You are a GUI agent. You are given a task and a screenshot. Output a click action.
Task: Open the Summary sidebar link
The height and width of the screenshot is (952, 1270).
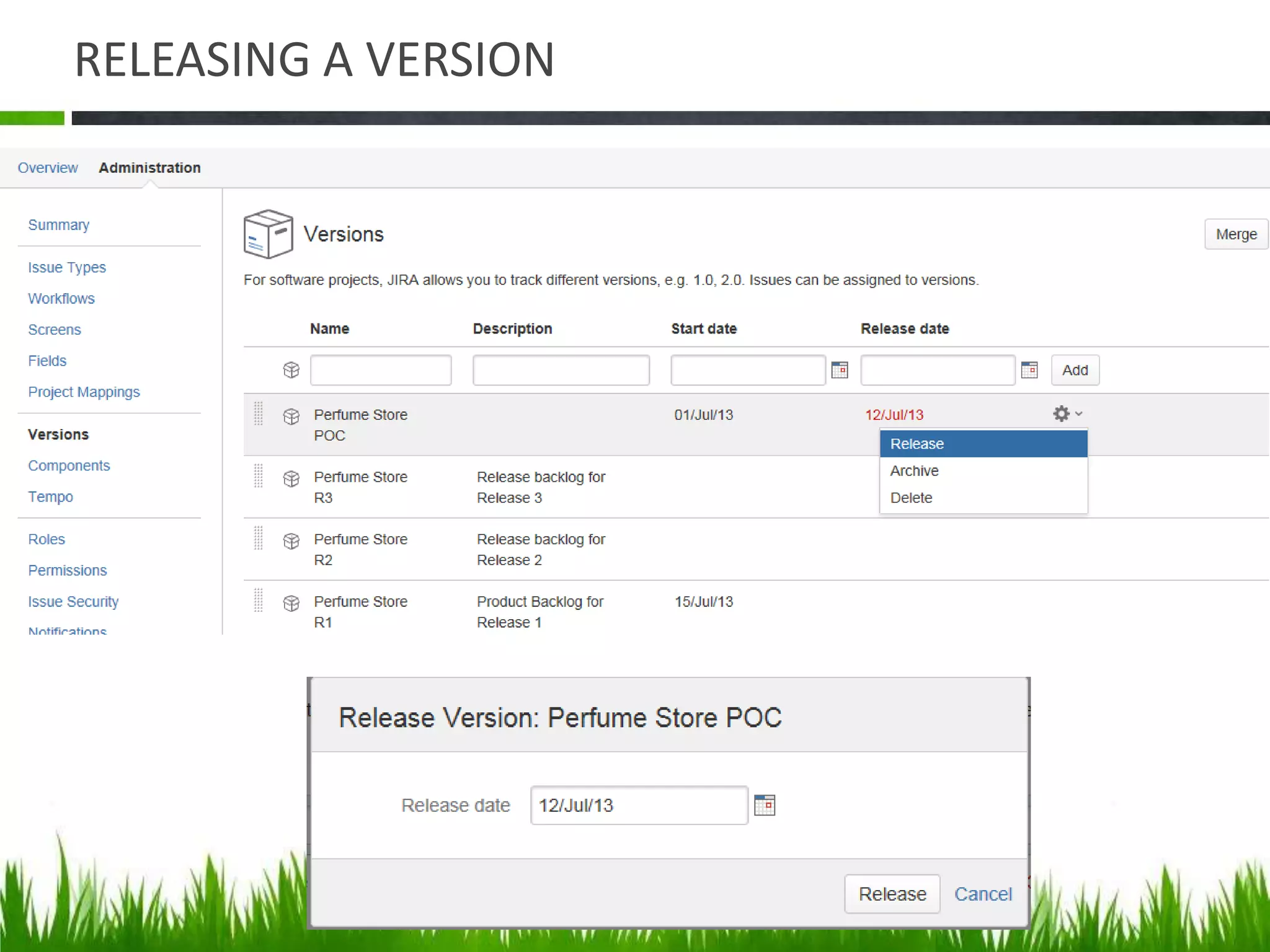[58, 224]
